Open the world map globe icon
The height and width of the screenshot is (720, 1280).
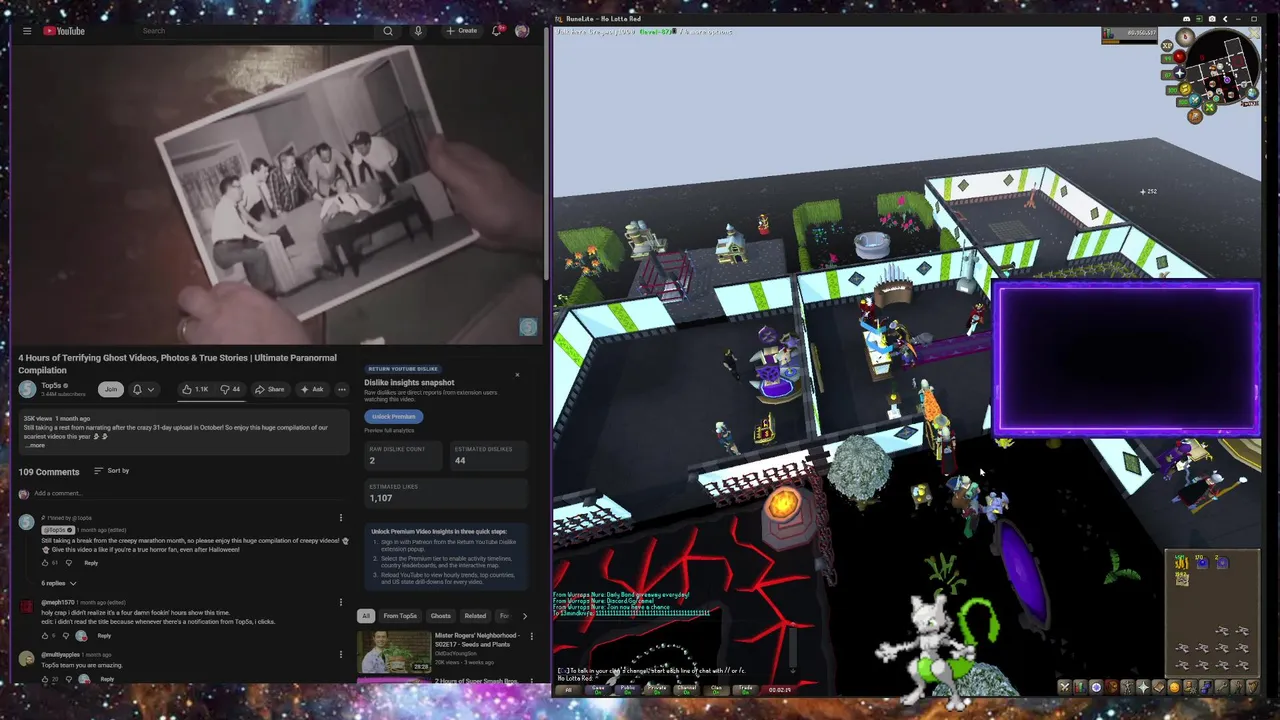click(x=1252, y=93)
